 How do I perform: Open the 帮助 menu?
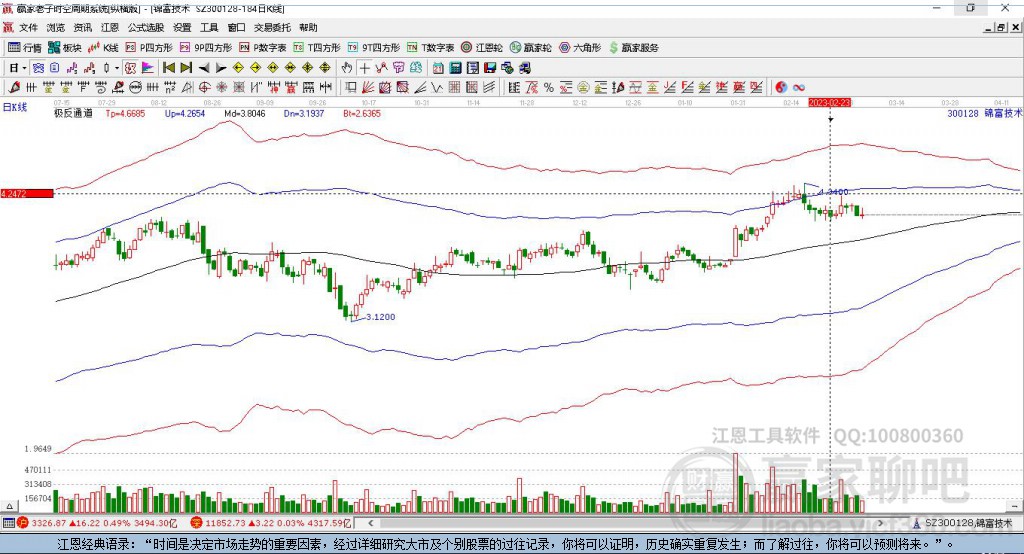(x=308, y=27)
